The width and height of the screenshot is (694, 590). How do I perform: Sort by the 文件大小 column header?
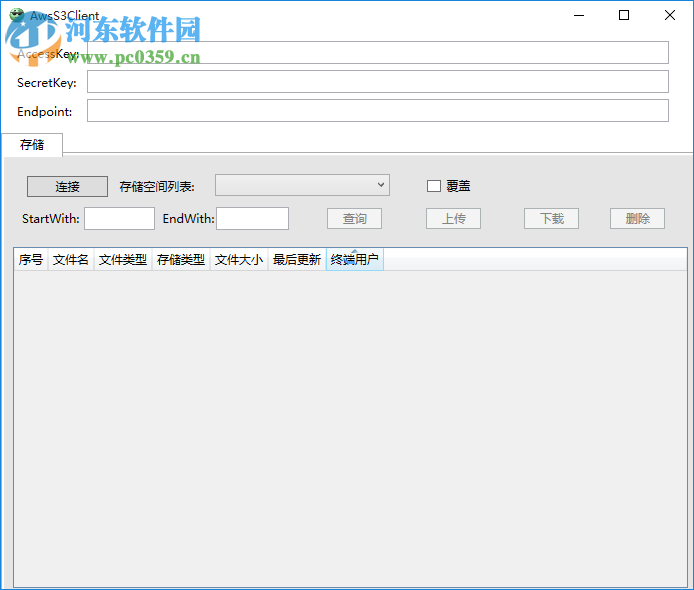pos(239,259)
